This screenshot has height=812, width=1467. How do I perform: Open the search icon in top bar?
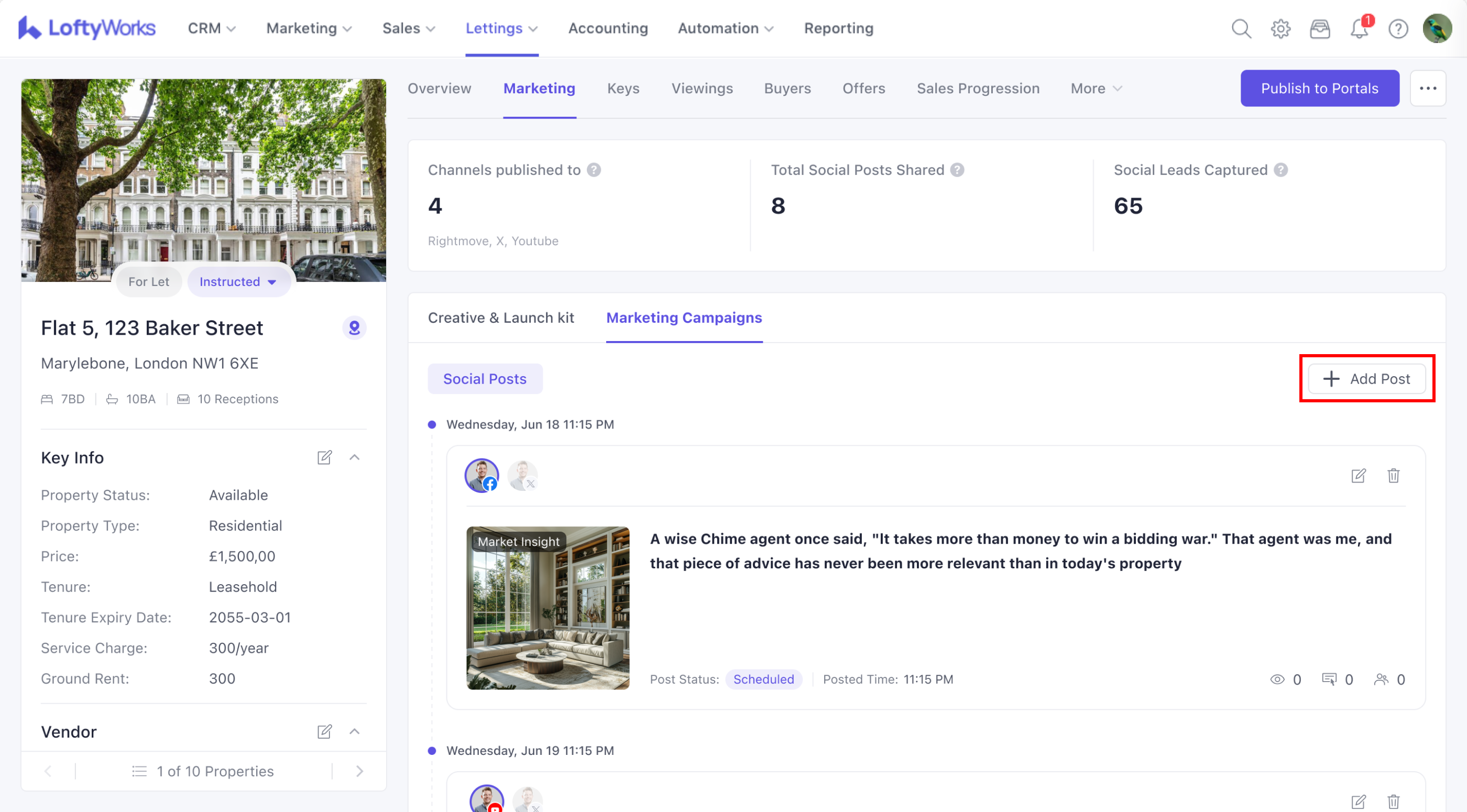coord(1241,28)
